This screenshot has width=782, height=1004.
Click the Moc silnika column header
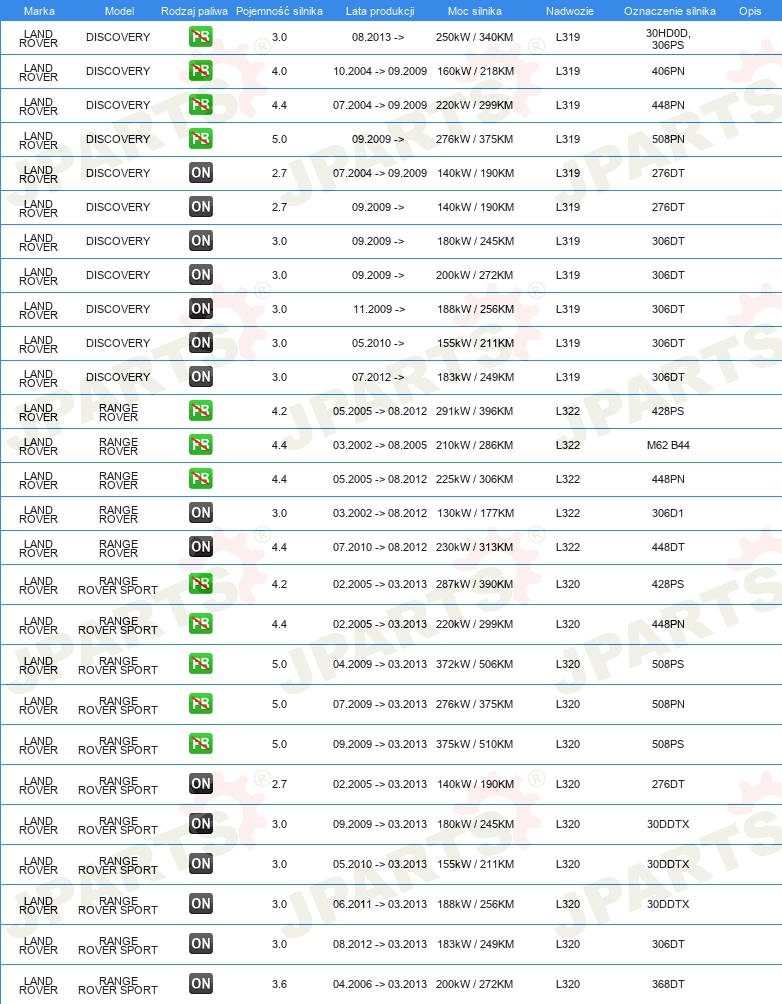click(475, 11)
